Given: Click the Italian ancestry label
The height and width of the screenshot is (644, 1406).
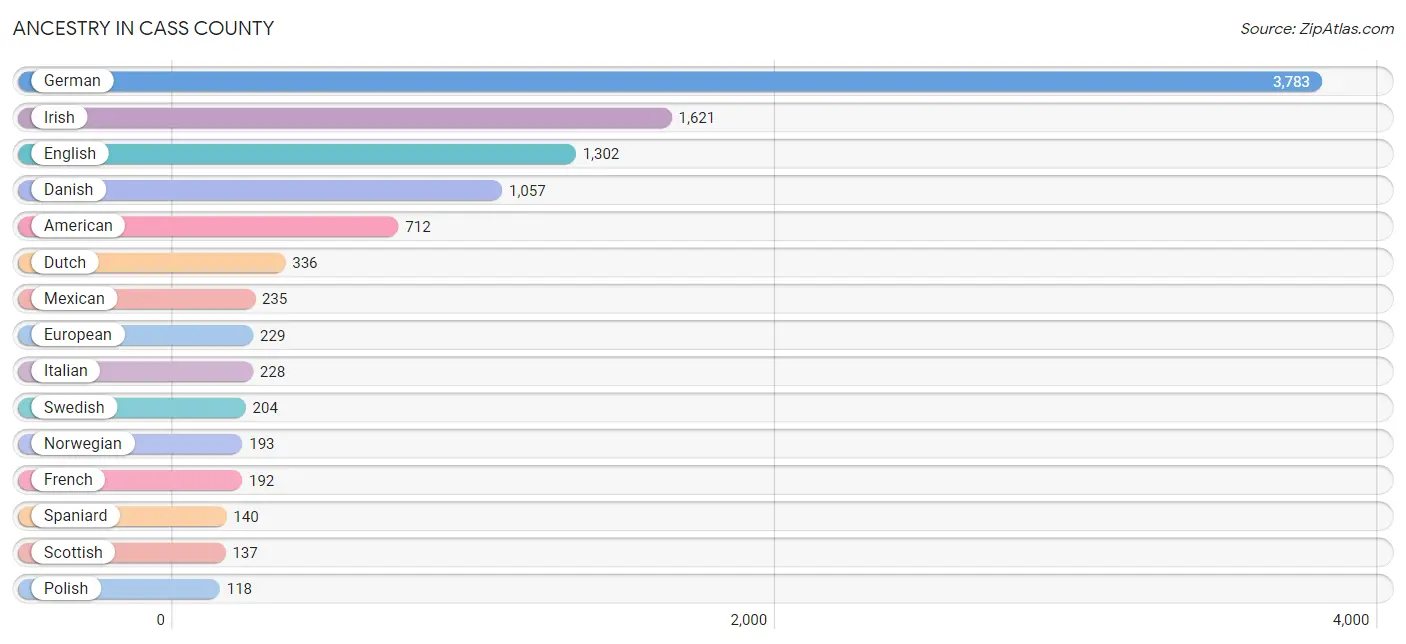Looking at the screenshot, I should pos(66,371).
